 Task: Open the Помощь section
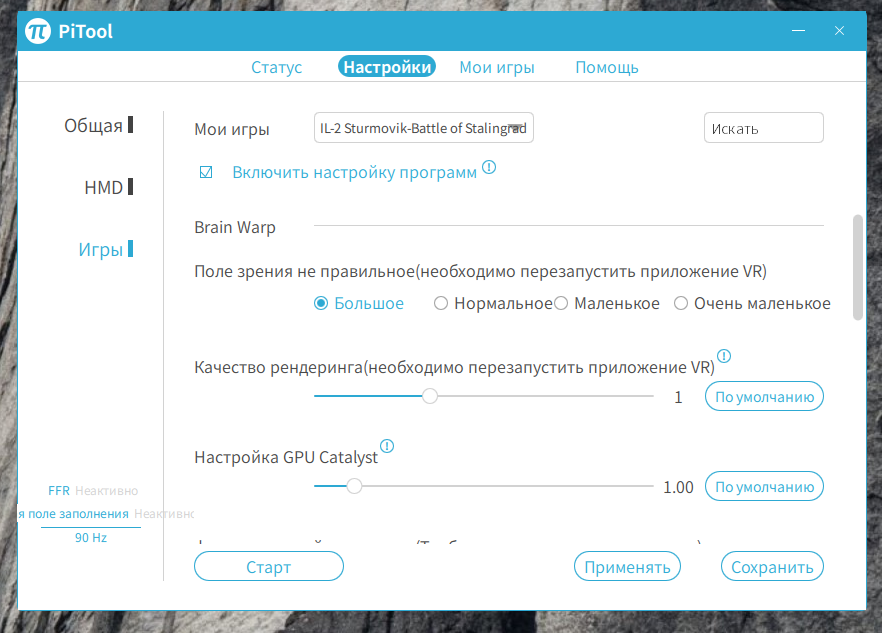(x=606, y=67)
